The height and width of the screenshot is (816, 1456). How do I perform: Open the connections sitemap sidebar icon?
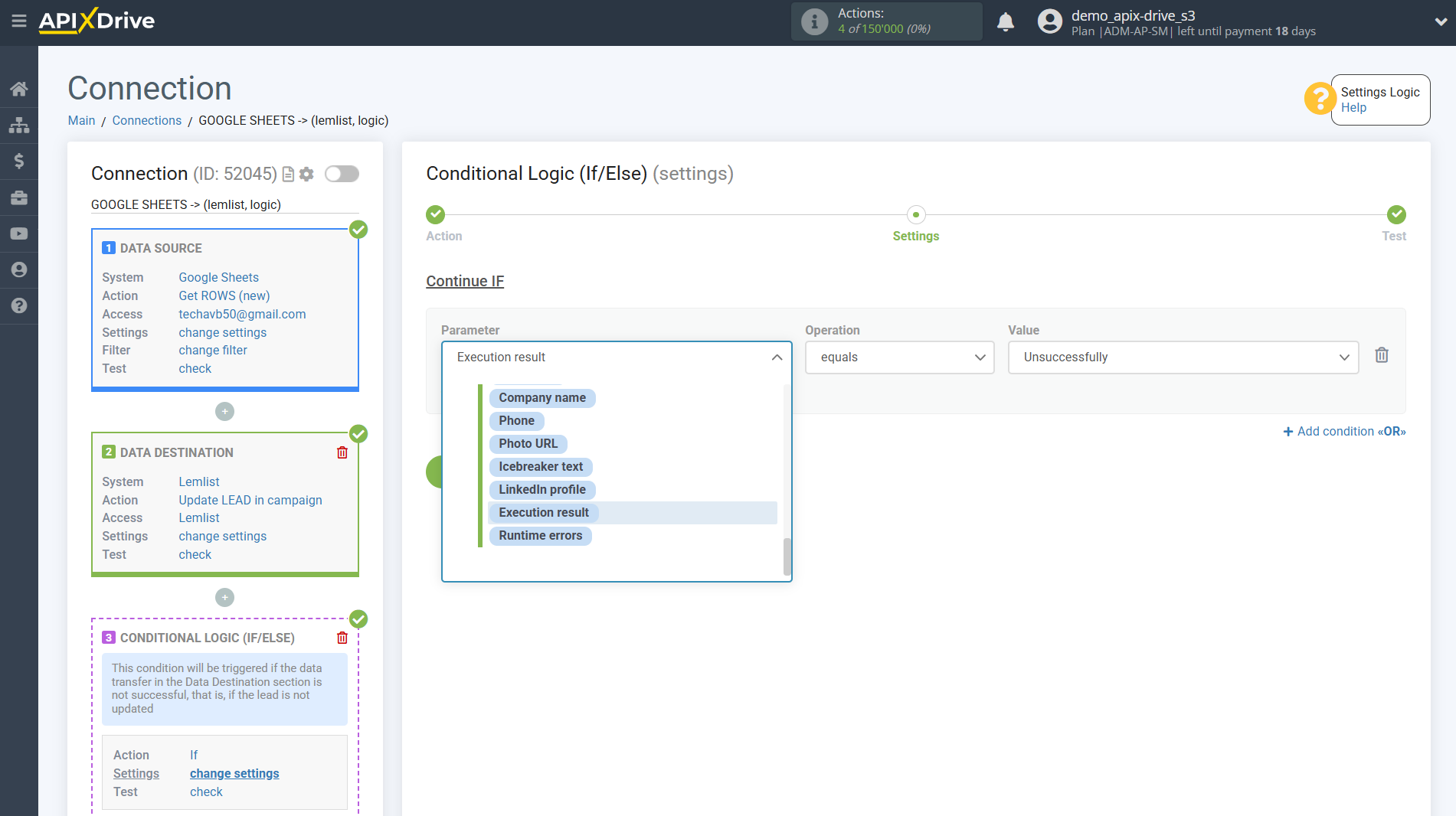point(19,125)
